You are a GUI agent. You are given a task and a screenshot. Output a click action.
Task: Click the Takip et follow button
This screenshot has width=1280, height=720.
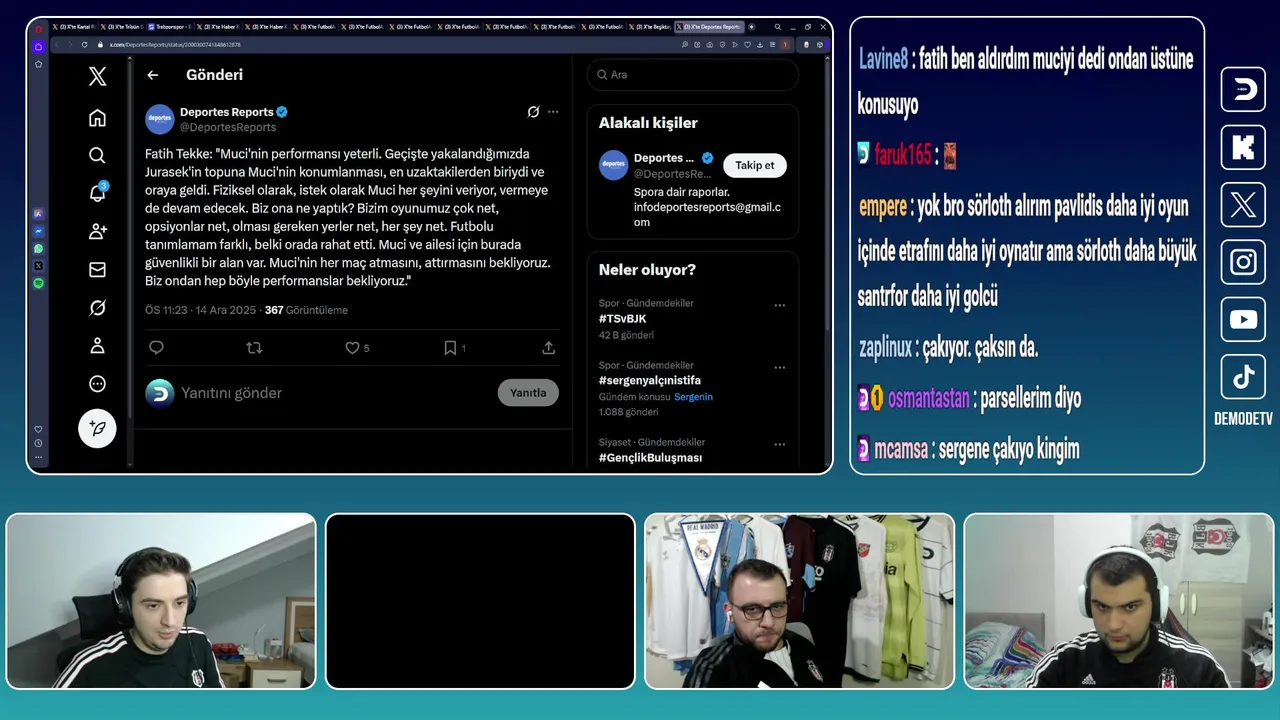click(755, 165)
